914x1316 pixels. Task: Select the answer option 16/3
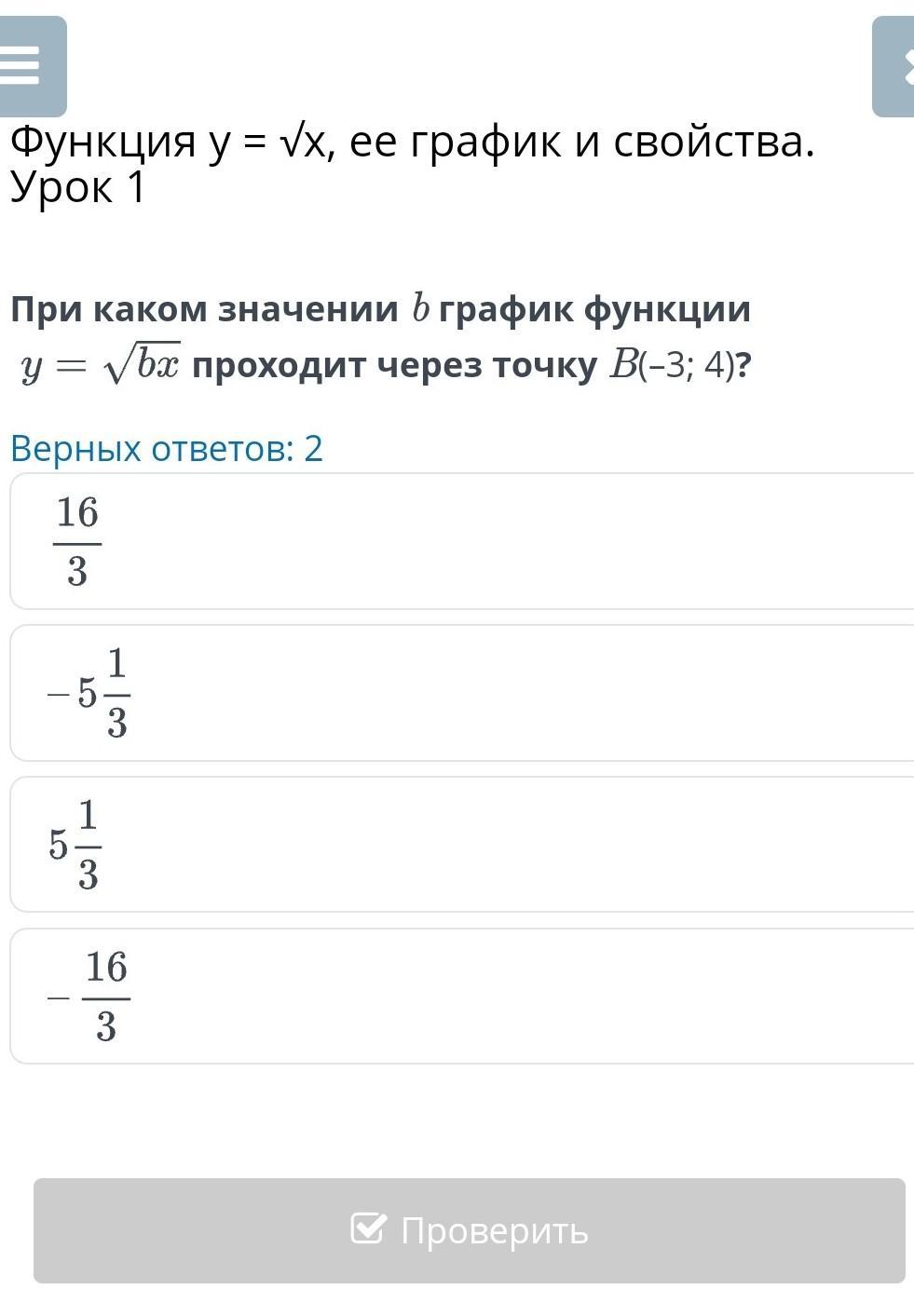[462, 541]
